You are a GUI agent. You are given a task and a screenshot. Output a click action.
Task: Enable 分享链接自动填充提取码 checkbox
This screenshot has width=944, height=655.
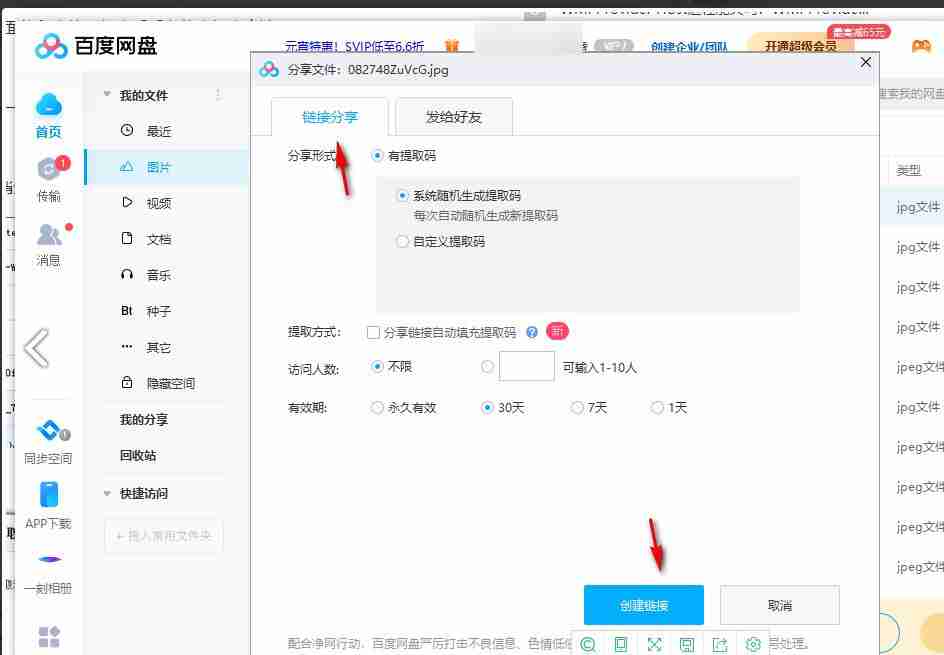coord(373,331)
